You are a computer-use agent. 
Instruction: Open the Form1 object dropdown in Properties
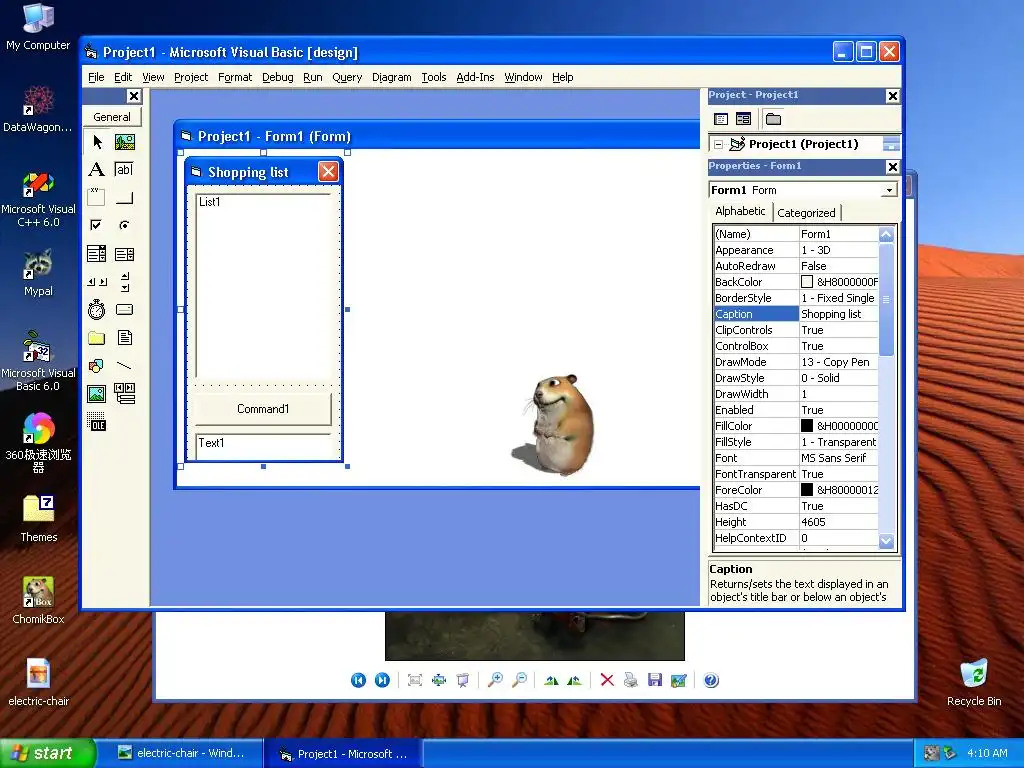(889, 190)
